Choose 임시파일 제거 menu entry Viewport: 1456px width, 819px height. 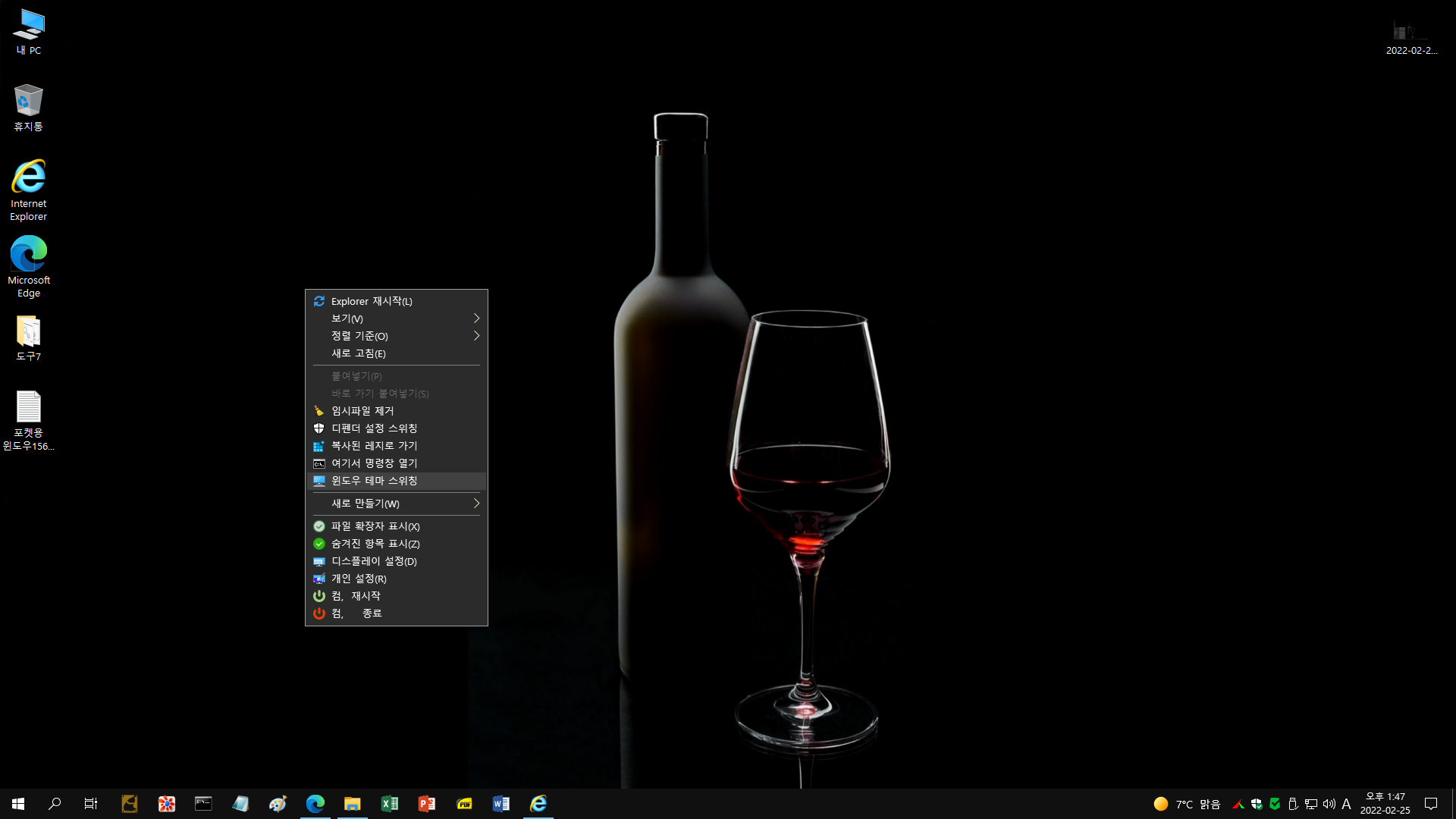pos(397,411)
